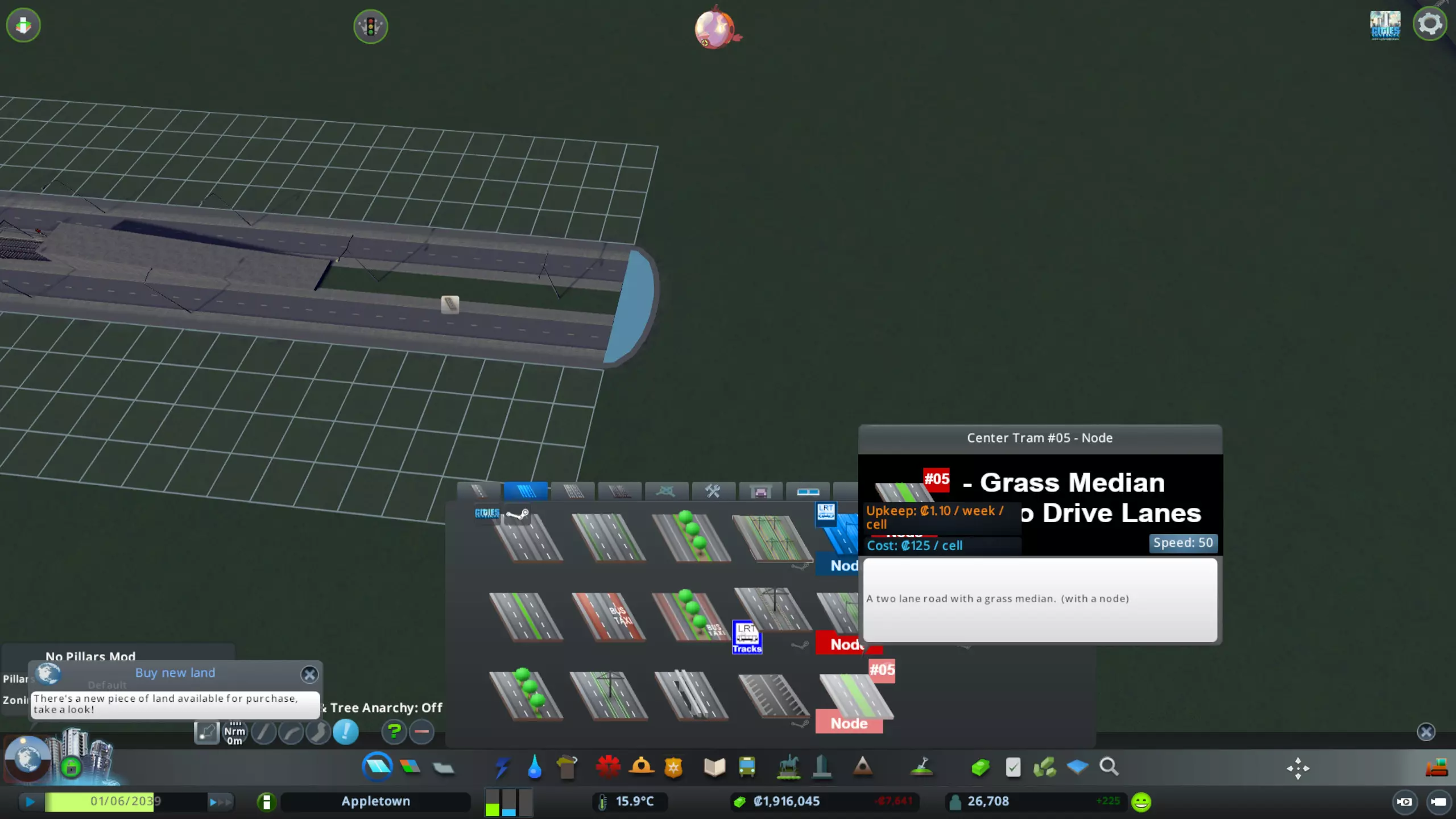Open the Water and Sewage menu
Viewport: 1456px width, 819px height.
534,767
